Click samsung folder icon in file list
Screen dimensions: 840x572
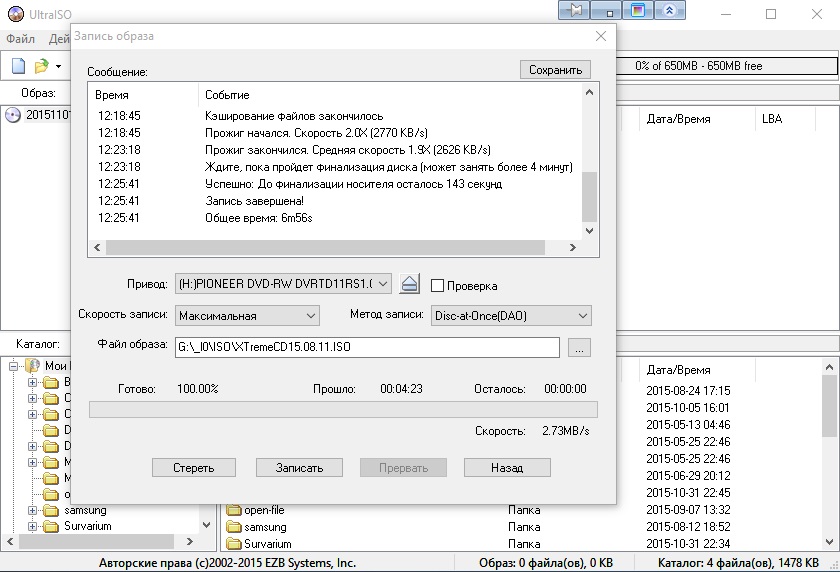234,527
